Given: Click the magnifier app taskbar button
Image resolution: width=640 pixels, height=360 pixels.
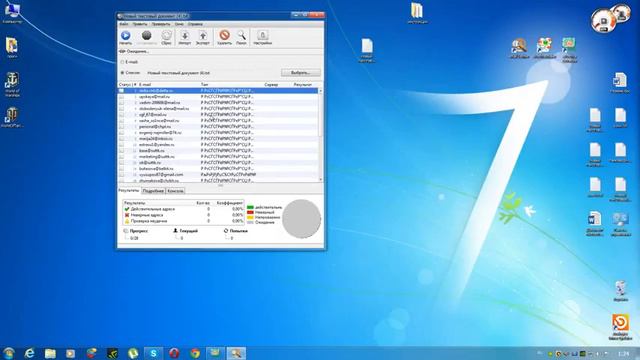Looking at the screenshot, I should tap(236, 353).
